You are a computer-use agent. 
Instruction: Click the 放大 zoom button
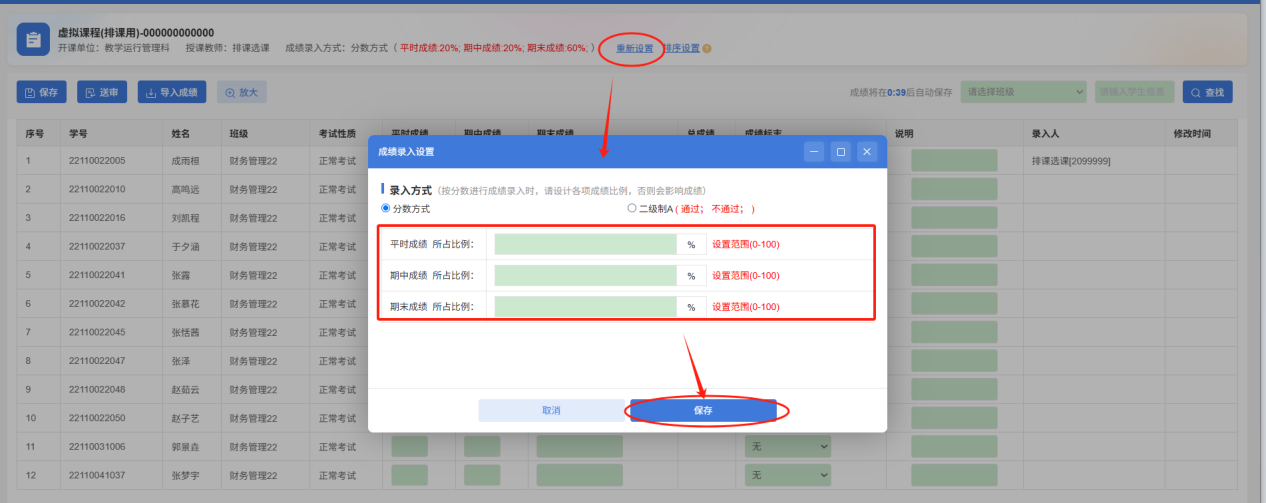click(x=241, y=92)
